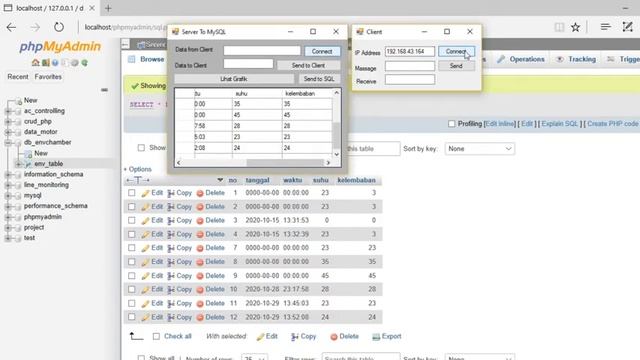Screen dimensions: 640x360
Task: Switch to Favorites tab in navigation
Action: coord(48,77)
